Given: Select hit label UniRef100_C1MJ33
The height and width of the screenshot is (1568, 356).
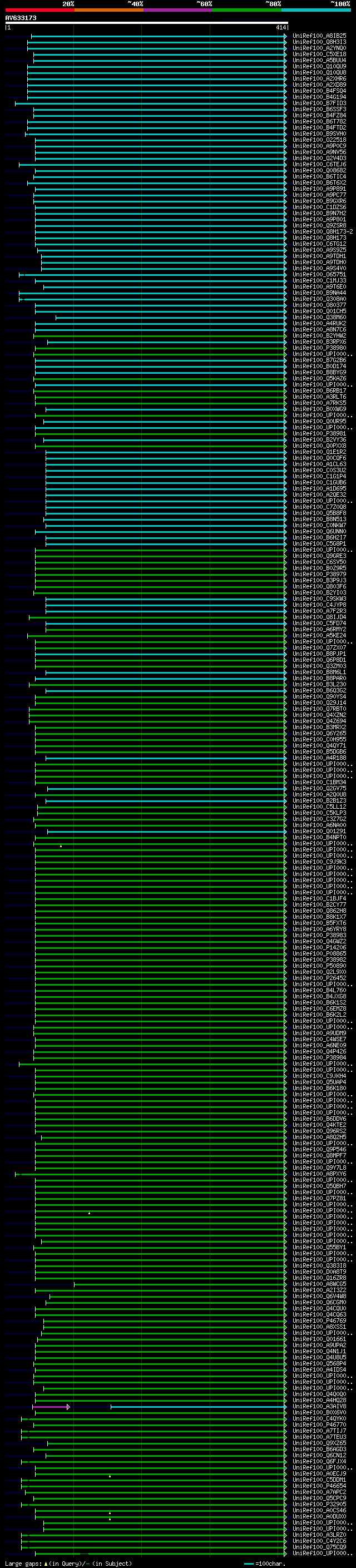Looking at the screenshot, I should [319, 280].
